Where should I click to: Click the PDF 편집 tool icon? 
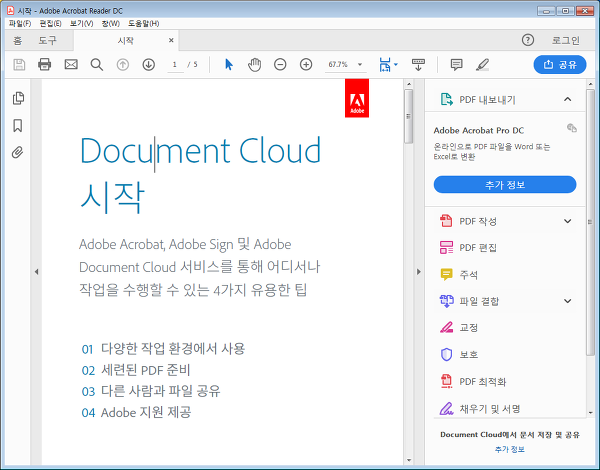446,248
